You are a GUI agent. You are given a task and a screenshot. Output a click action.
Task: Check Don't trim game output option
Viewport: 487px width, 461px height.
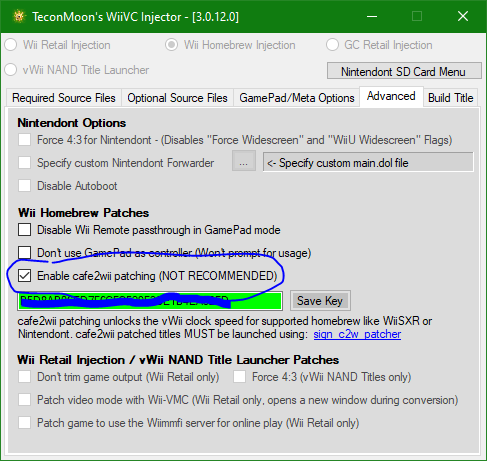point(25,377)
